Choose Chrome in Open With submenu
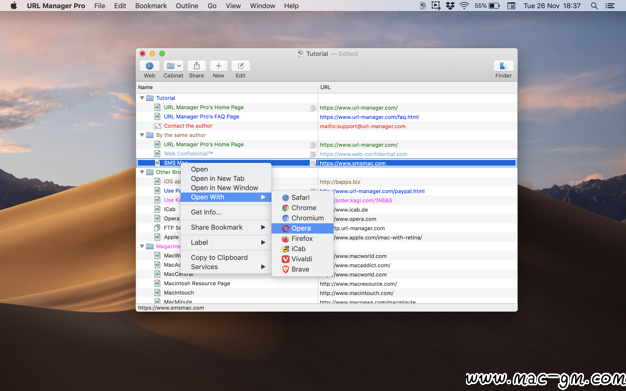Viewport: 626px width, 391px height. [302, 208]
